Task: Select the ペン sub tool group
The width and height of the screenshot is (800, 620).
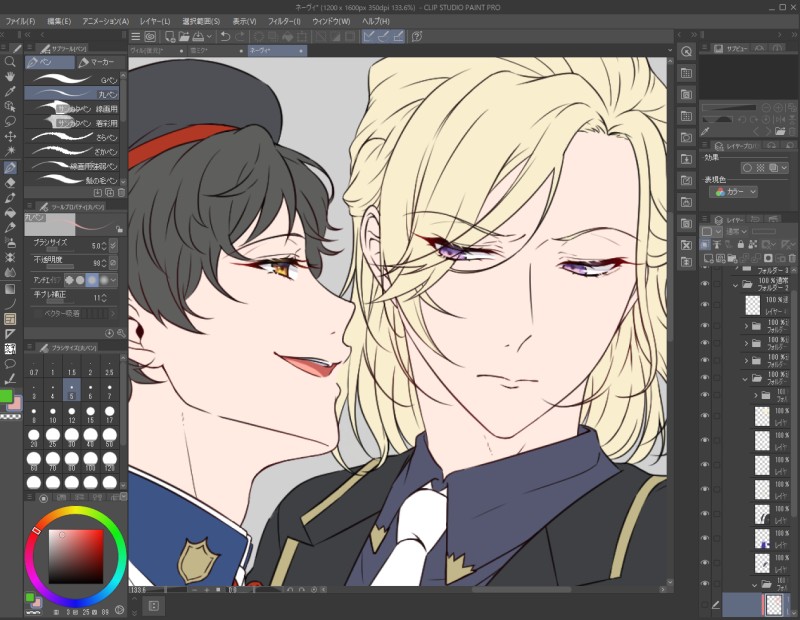Action: [x=49, y=62]
